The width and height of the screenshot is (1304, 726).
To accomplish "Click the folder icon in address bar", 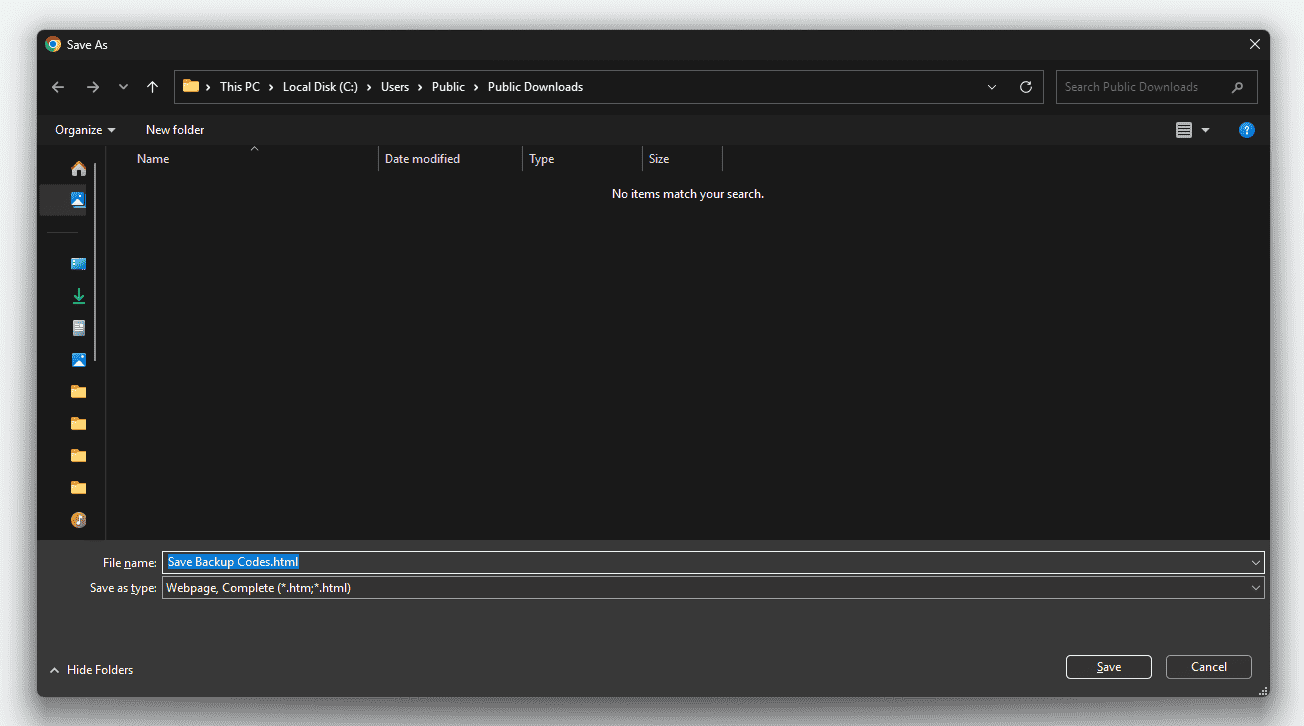I will [x=191, y=86].
